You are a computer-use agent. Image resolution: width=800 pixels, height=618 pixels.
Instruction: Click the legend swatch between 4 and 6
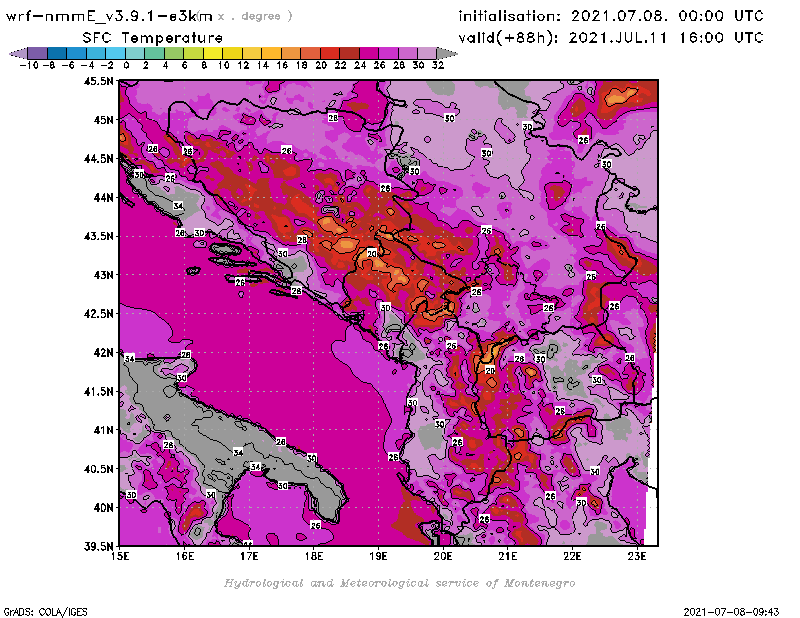tap(174, 53)
